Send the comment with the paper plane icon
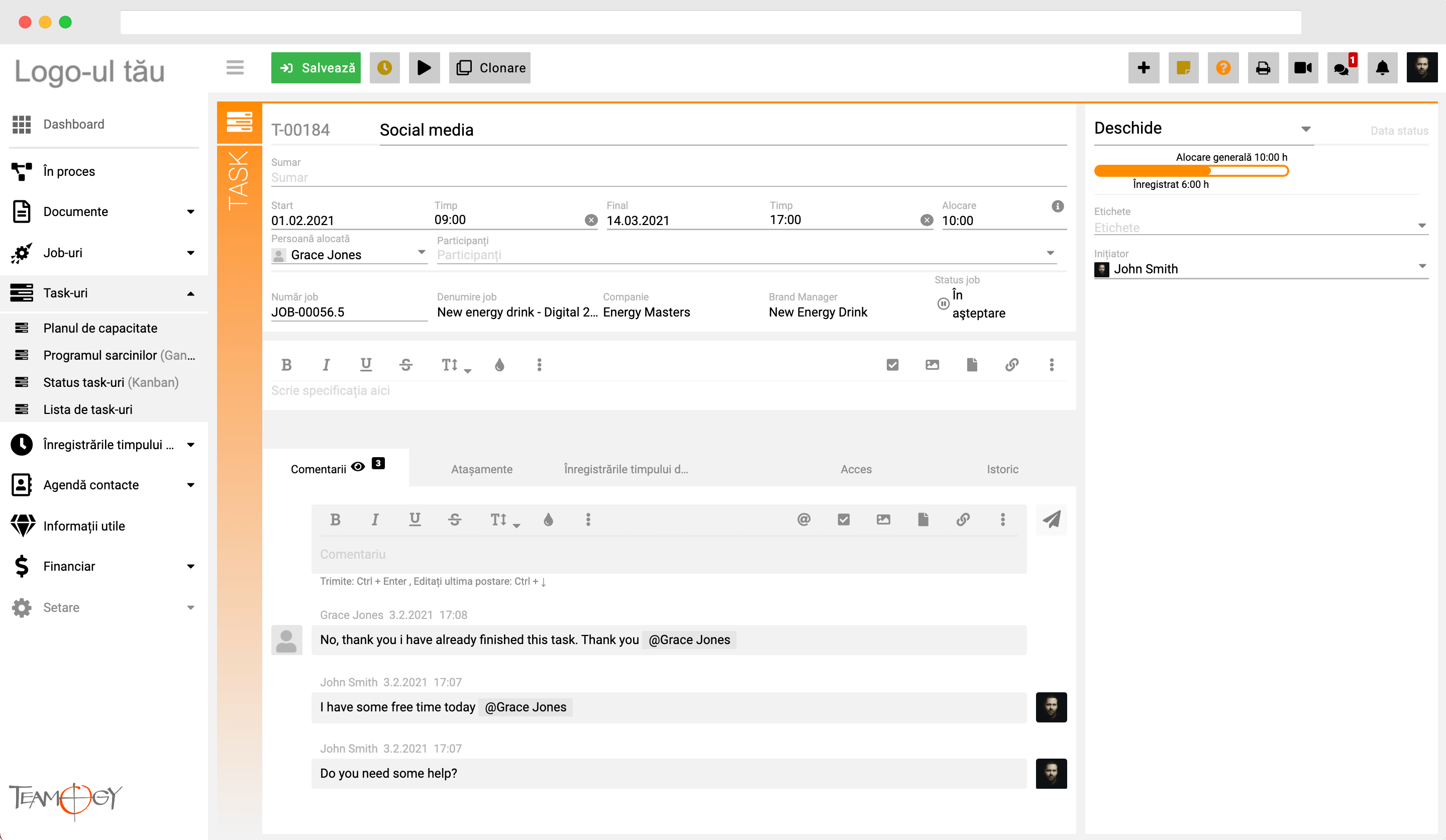Viewport: 1446px width, 840px height. click(x=1051, y=520)
